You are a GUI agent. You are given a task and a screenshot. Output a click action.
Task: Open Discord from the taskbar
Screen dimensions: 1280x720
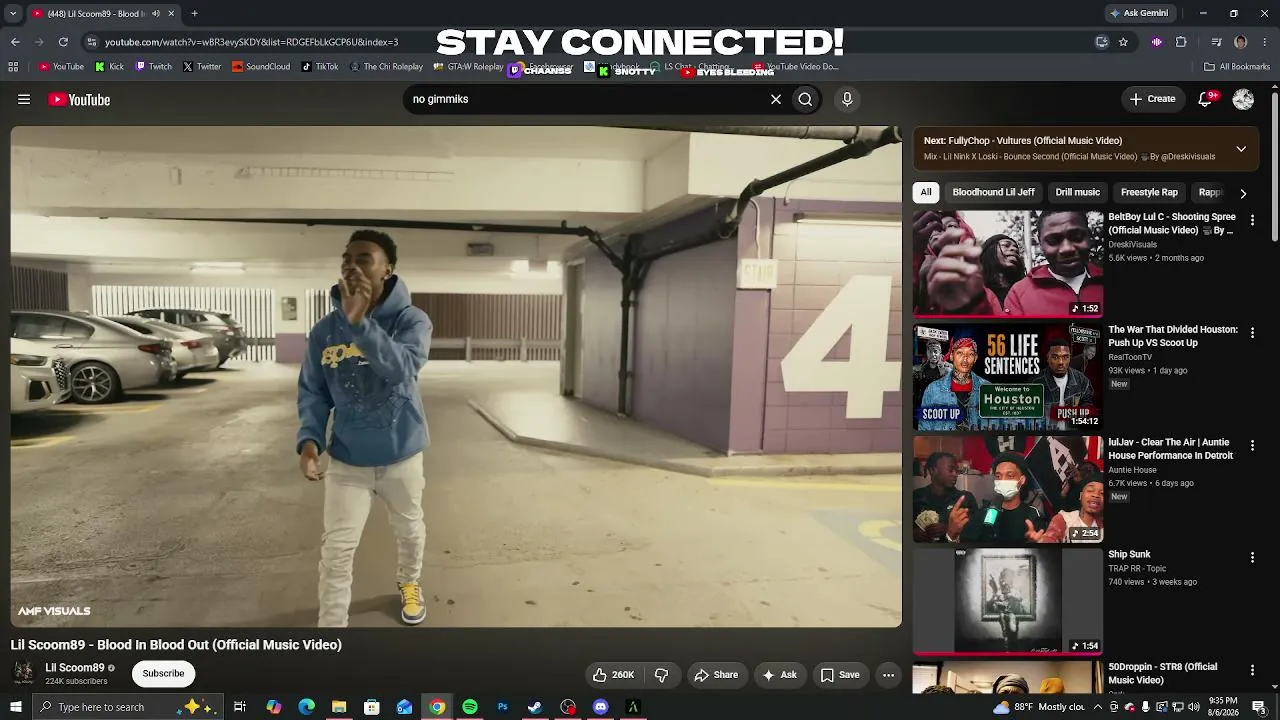tap(600, 707)
